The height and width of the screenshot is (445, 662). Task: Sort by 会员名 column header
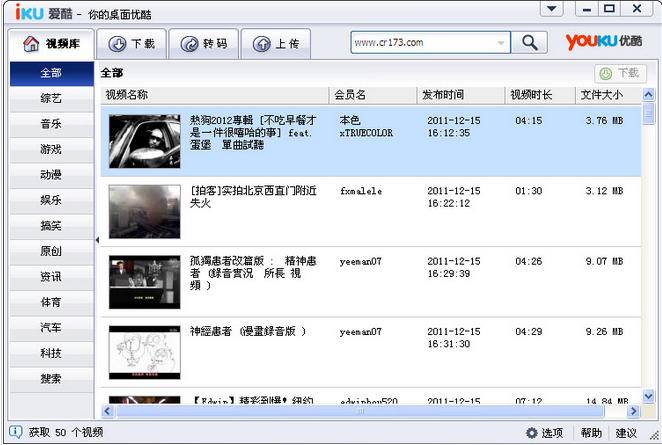[373, 95]
